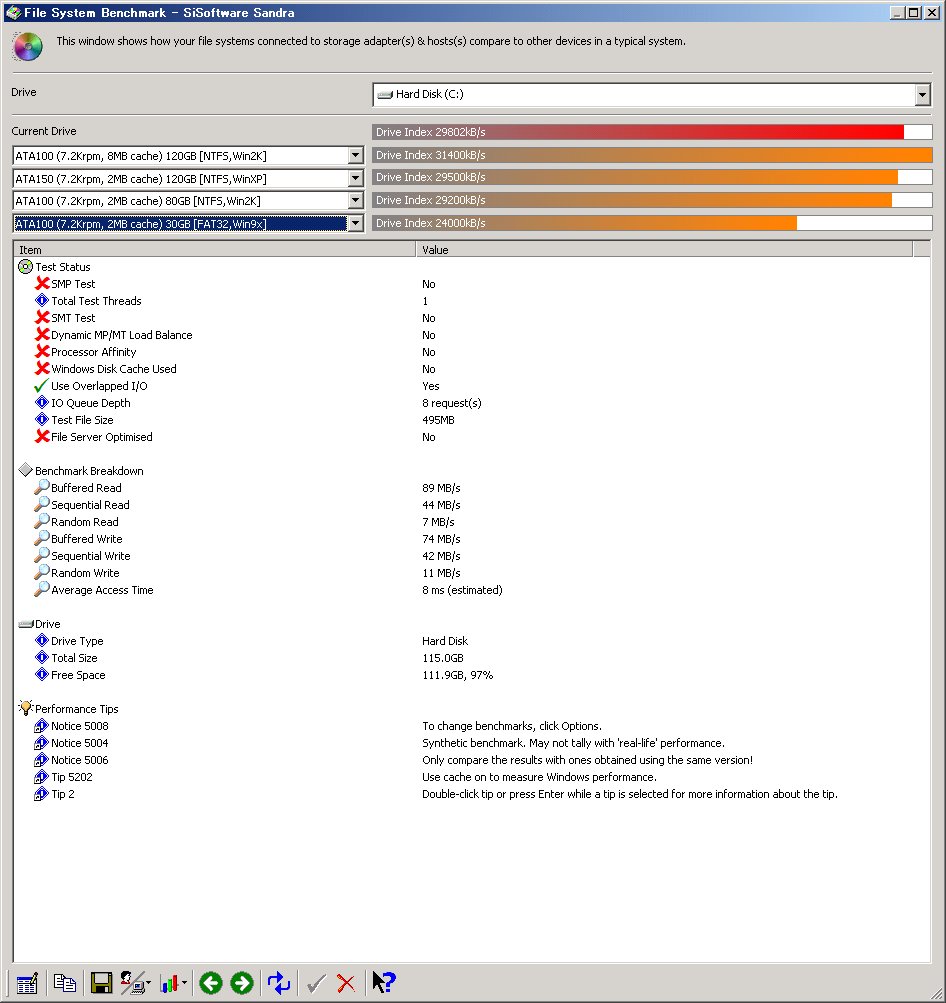Click the magnifier icon beside Average Access Time
Image resolution: width=946 pixels, height=1003 pixels.
[x=42, y=589]
